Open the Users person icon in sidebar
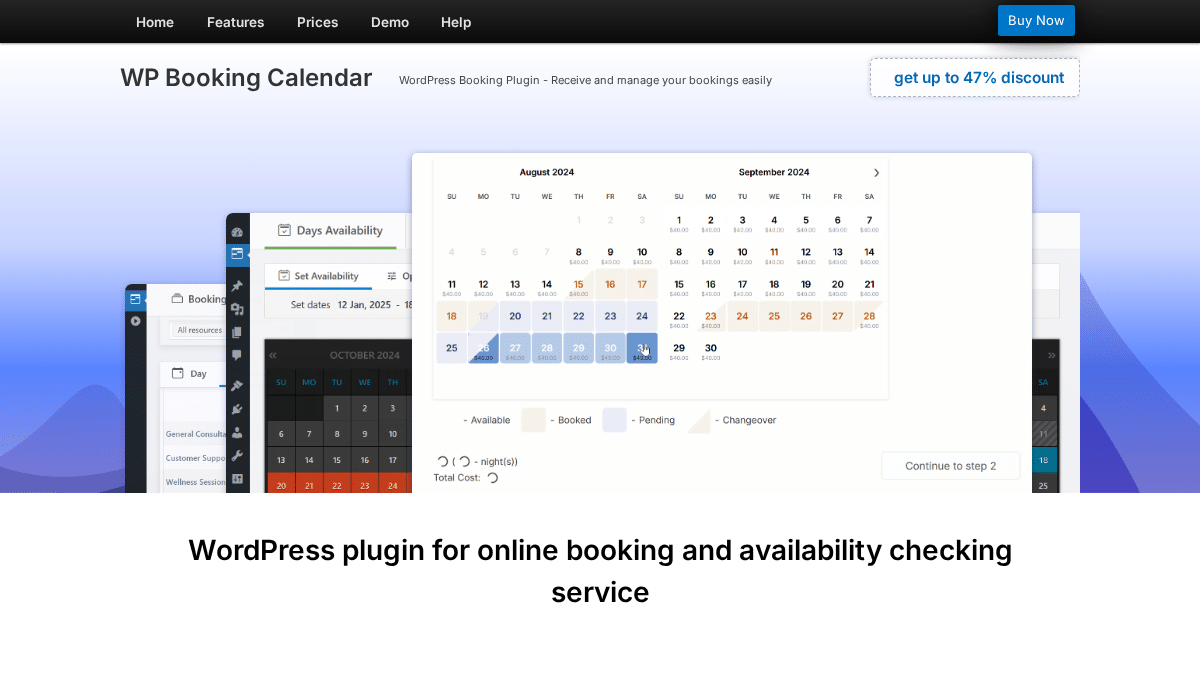1200x675 pixels. (237, 432)
